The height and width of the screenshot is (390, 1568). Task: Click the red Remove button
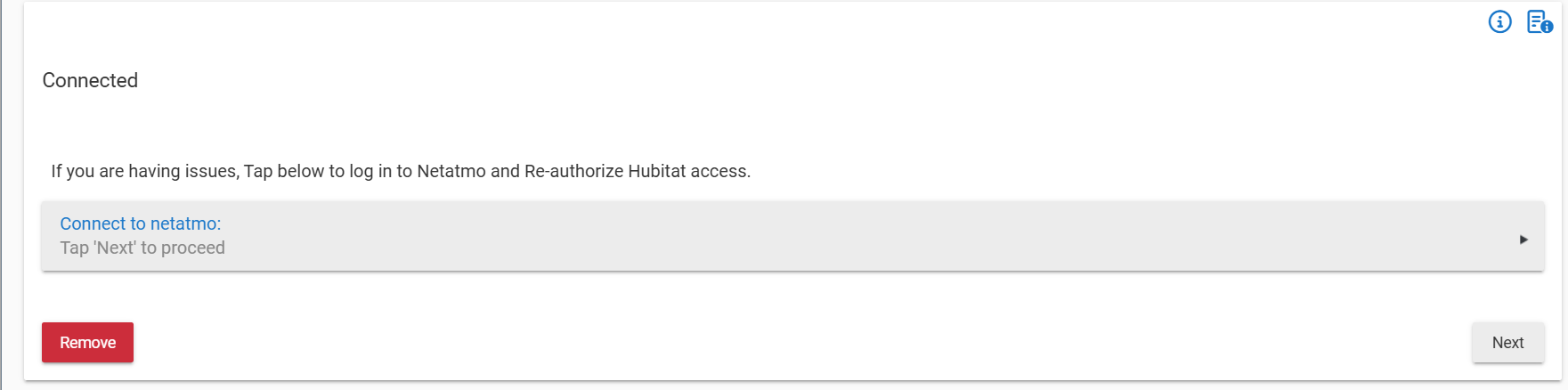click(87, 343)
